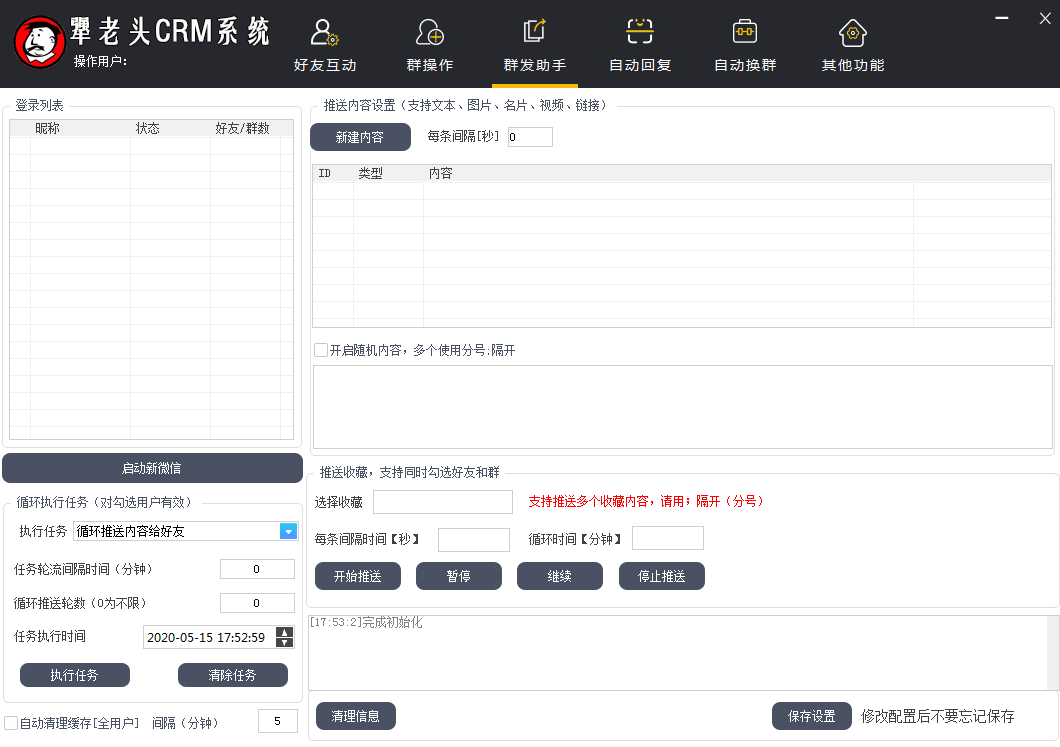Toggle 自动清理缓存 checkbox

[x=11, y=722]
